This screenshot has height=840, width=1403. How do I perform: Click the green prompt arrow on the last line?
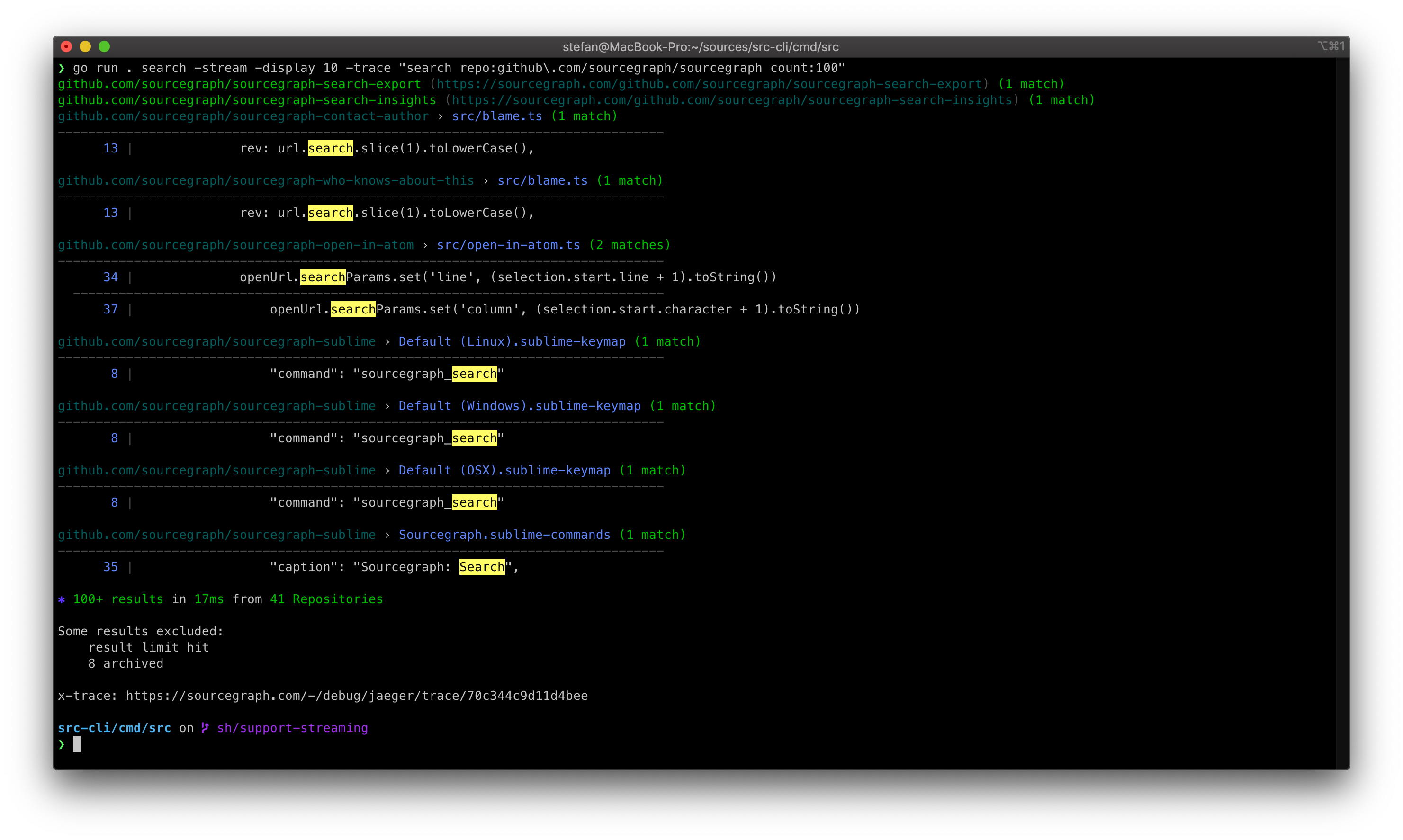click(x=61, y=744)
